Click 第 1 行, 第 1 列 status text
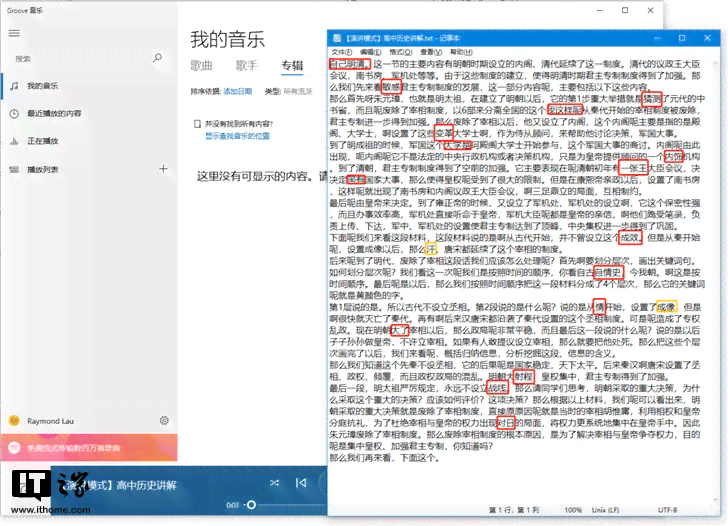Screen dimensions: 728x526 [x=514, y=510]
